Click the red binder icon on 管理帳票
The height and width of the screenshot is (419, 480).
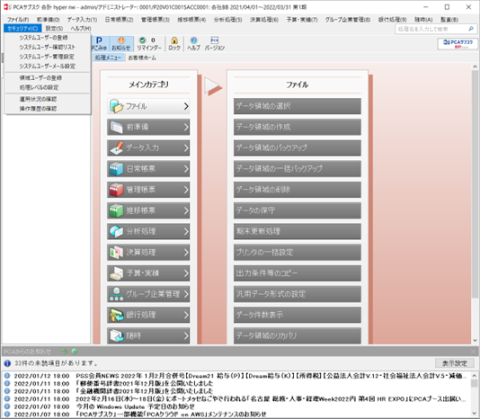coord(116,190)
